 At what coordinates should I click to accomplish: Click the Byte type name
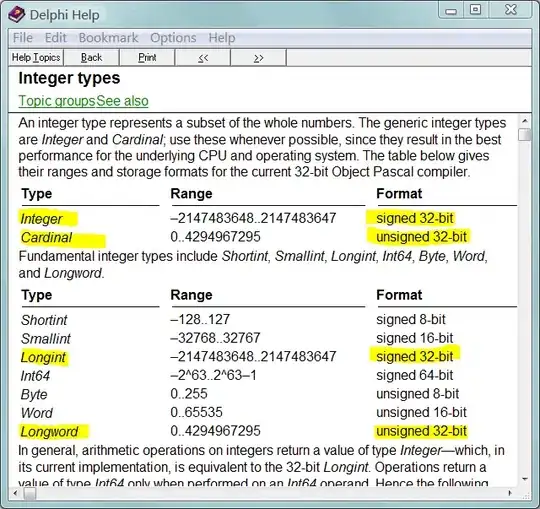tap(34, 395)
